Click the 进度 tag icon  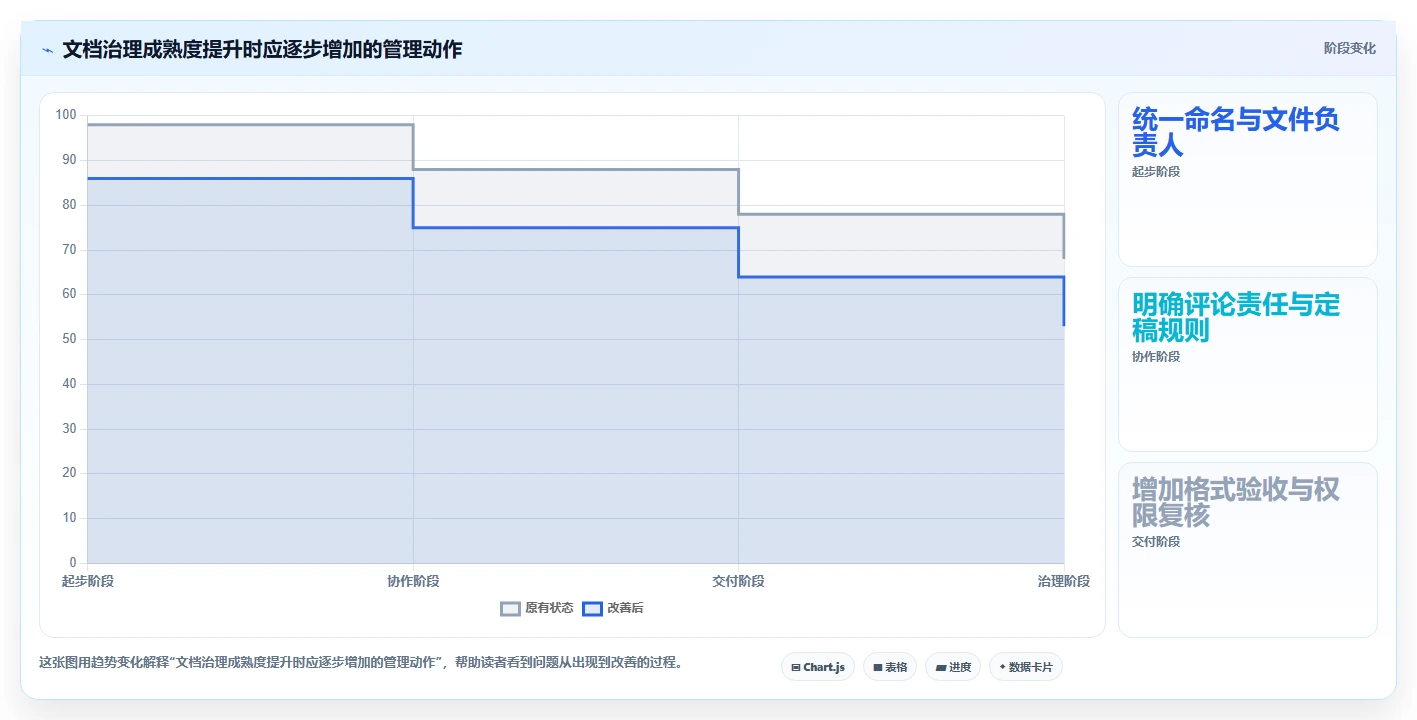tap(940, 667)
